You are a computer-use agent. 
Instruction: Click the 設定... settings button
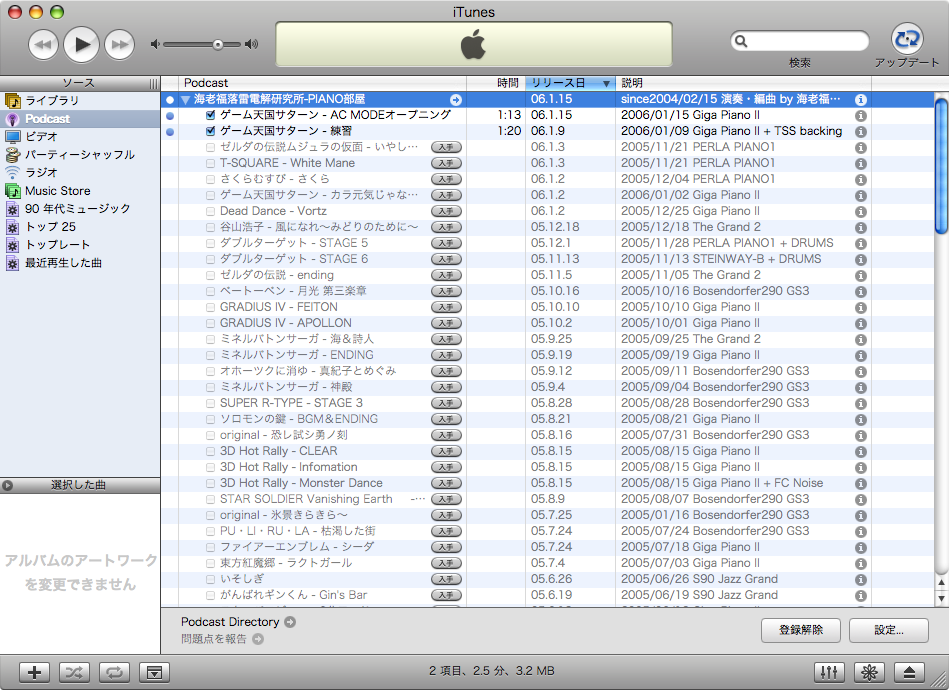click(x=888, y=630)
